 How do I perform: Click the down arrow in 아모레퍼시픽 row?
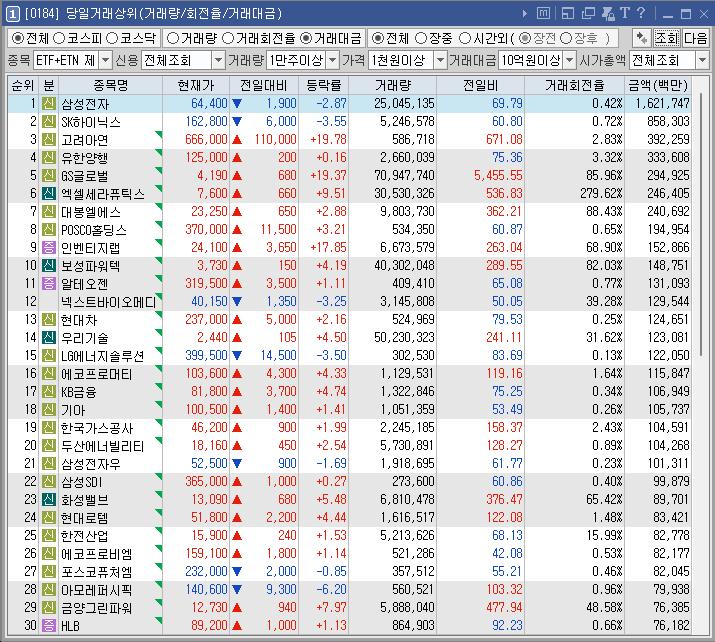[237, 589]
